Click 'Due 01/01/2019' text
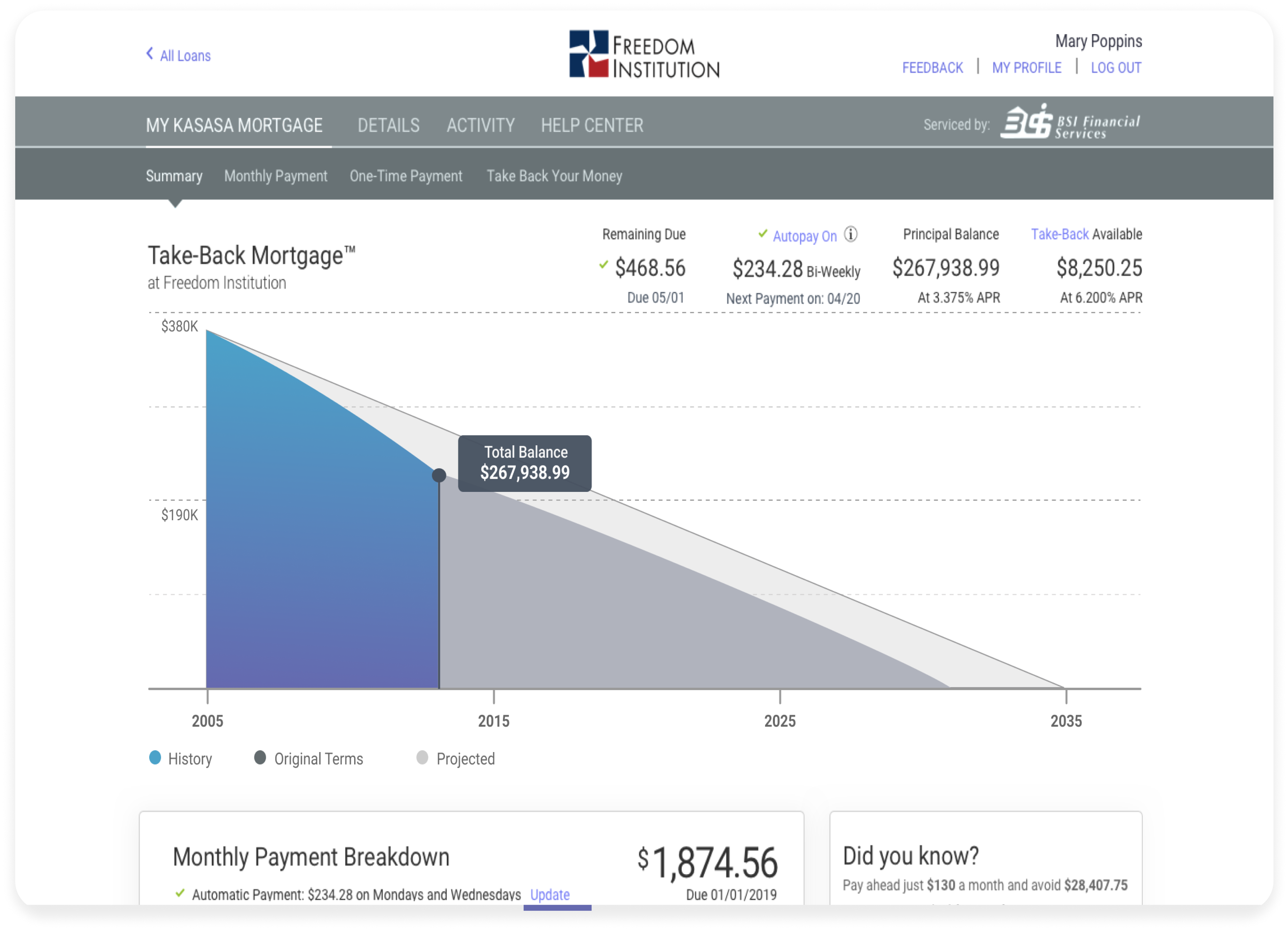 (x=731, y=895)
